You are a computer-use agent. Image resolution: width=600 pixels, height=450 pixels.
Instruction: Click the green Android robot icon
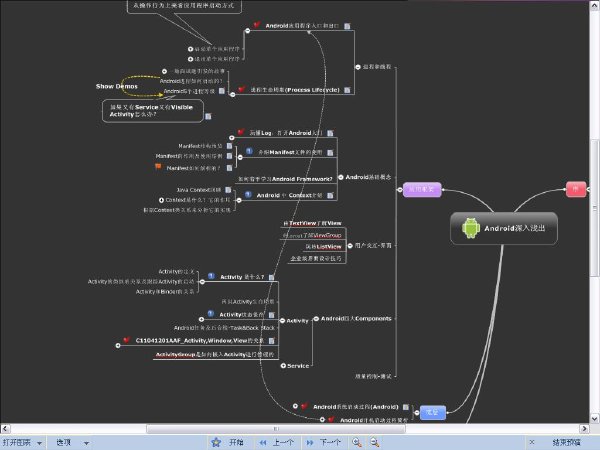click(471, 228)
